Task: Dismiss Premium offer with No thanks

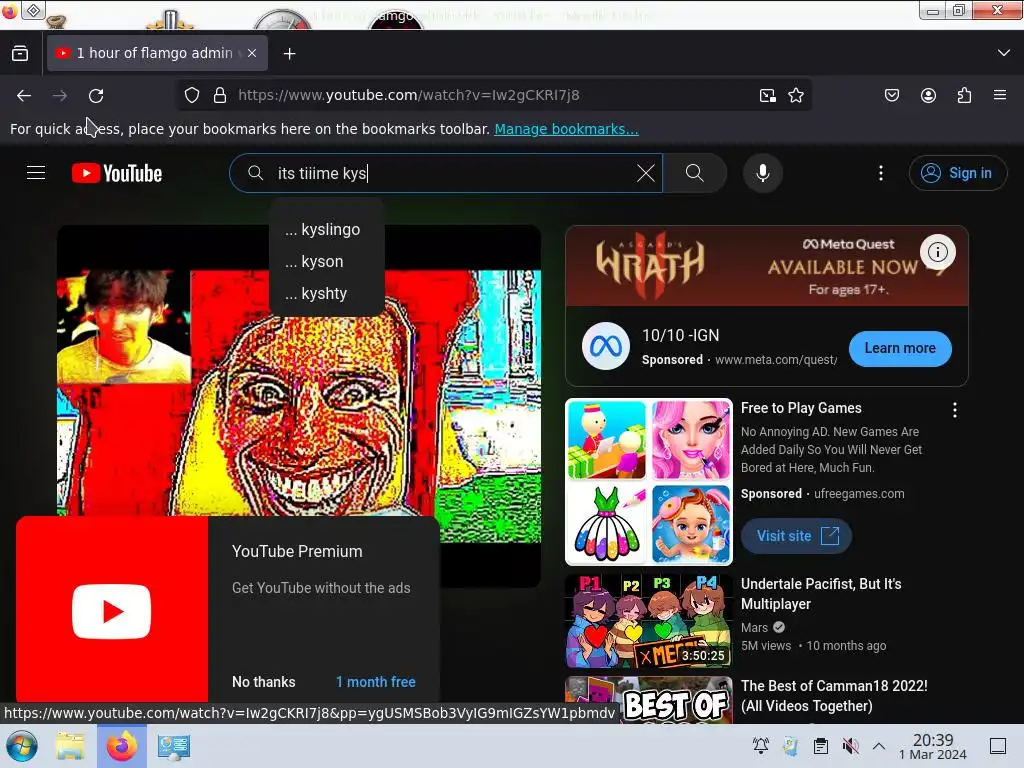Action: [264, 682]
